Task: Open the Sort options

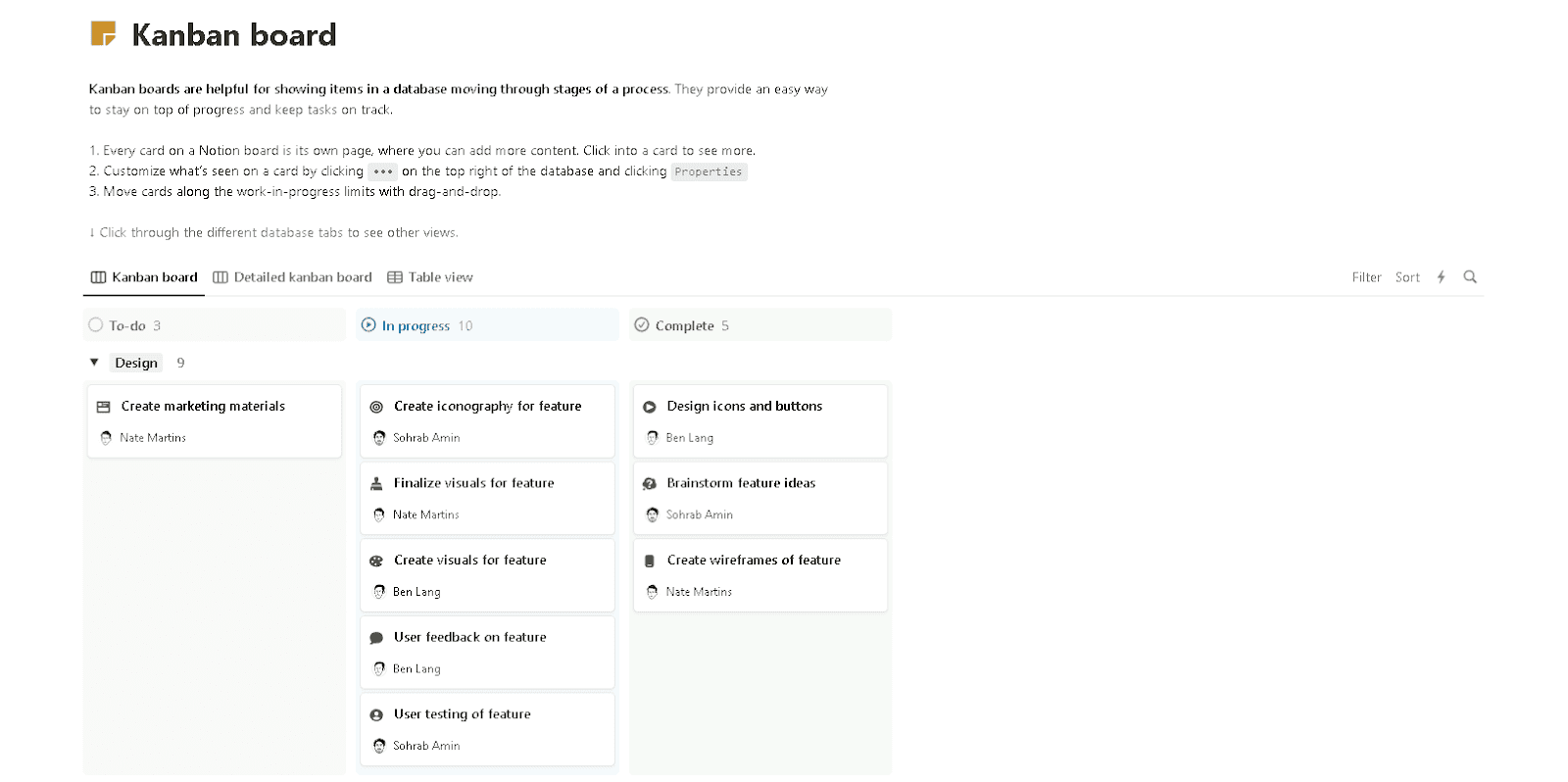Action: point(1407,276)
